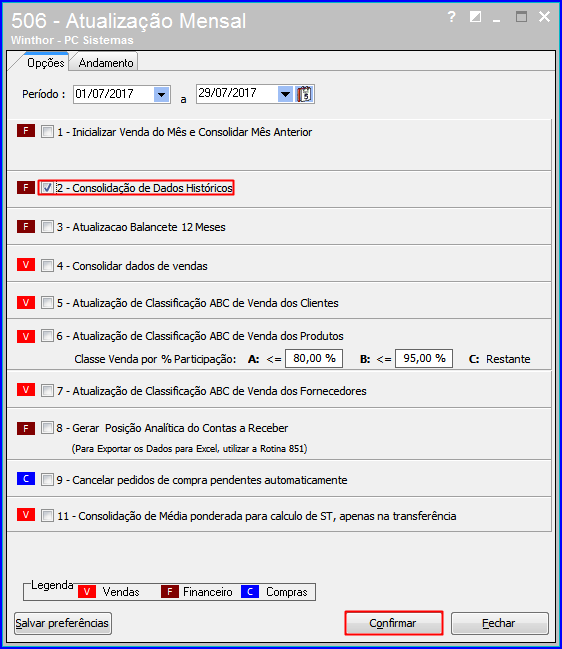Image resolution: width=562 pixels, height=649 pixels.
Task: Uncheck 2 - Consolidação de Dados Históricos
Action: click(x=47, y=188)
